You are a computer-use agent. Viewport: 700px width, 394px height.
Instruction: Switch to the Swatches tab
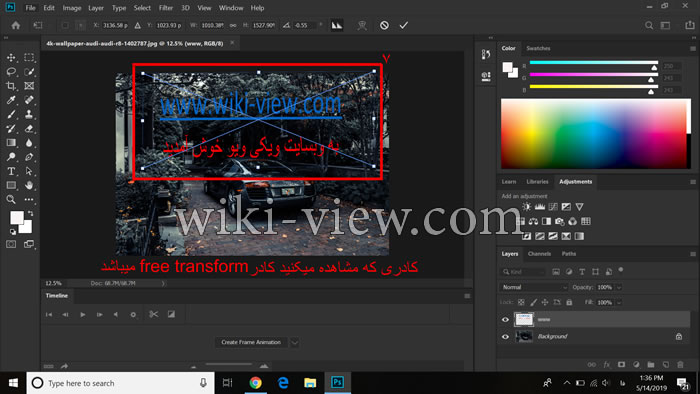click(x=538, y=48)
